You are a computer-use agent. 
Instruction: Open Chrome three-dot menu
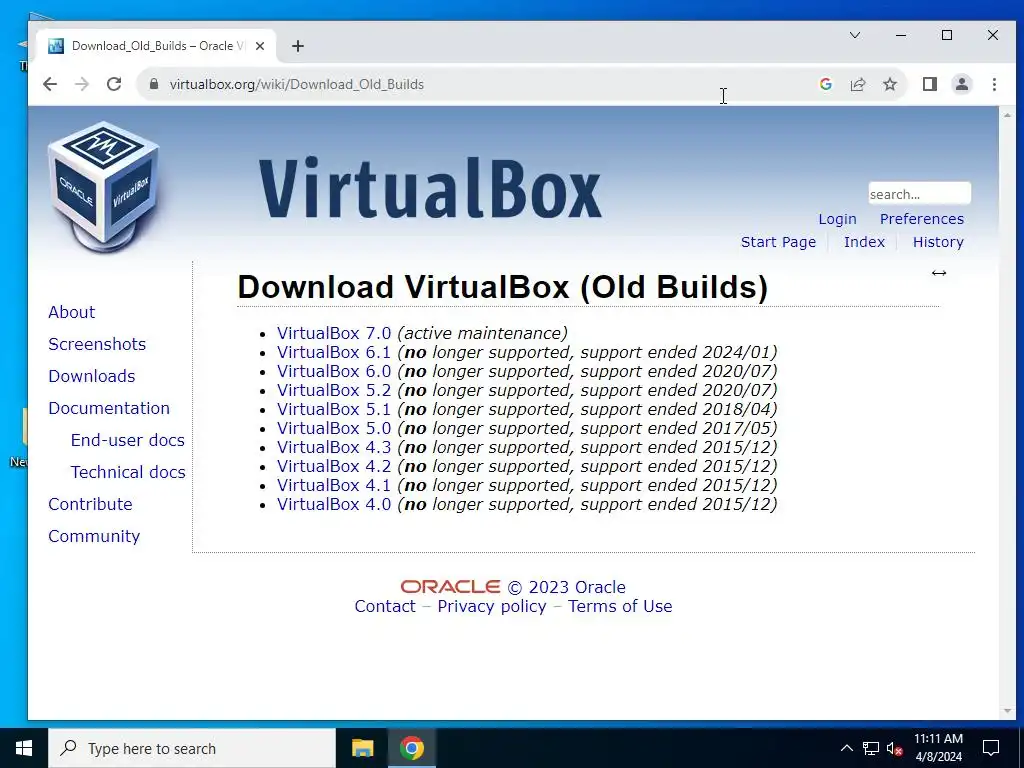[994, 84]
